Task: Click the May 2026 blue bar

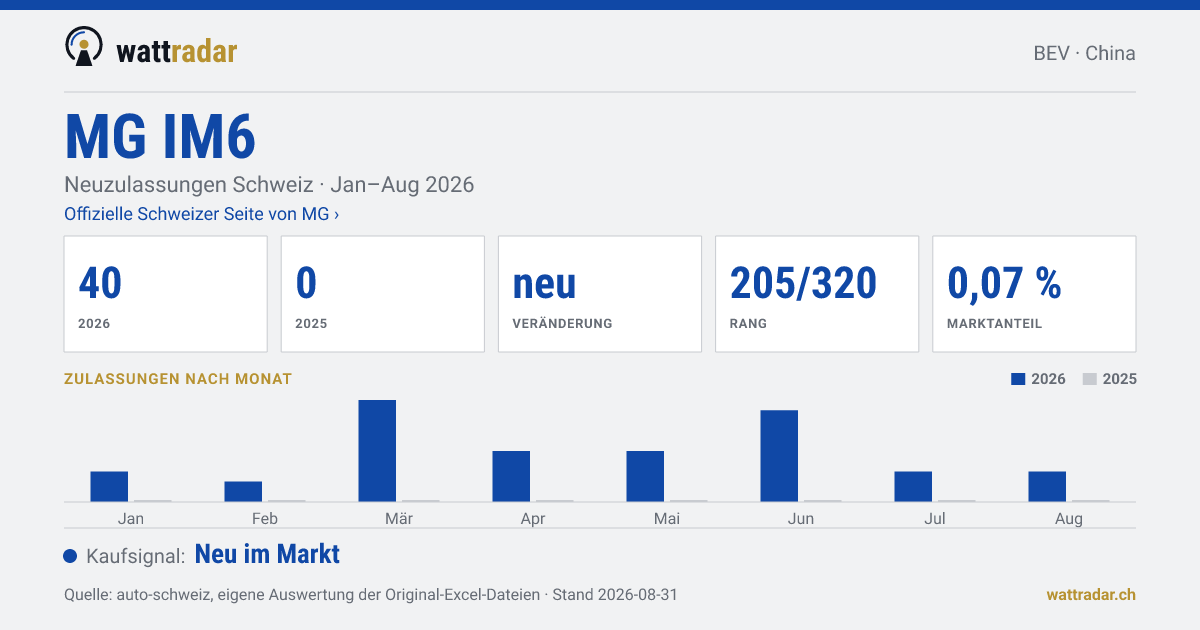Action: click(645, 476)
